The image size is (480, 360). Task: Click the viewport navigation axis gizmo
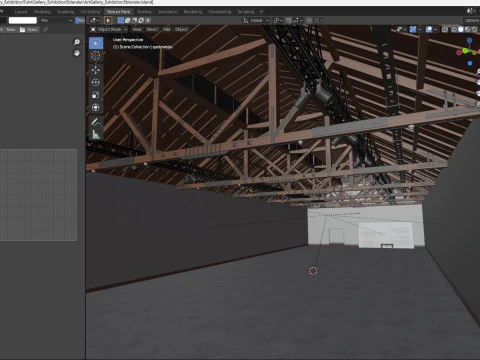(x=469, y=52)
